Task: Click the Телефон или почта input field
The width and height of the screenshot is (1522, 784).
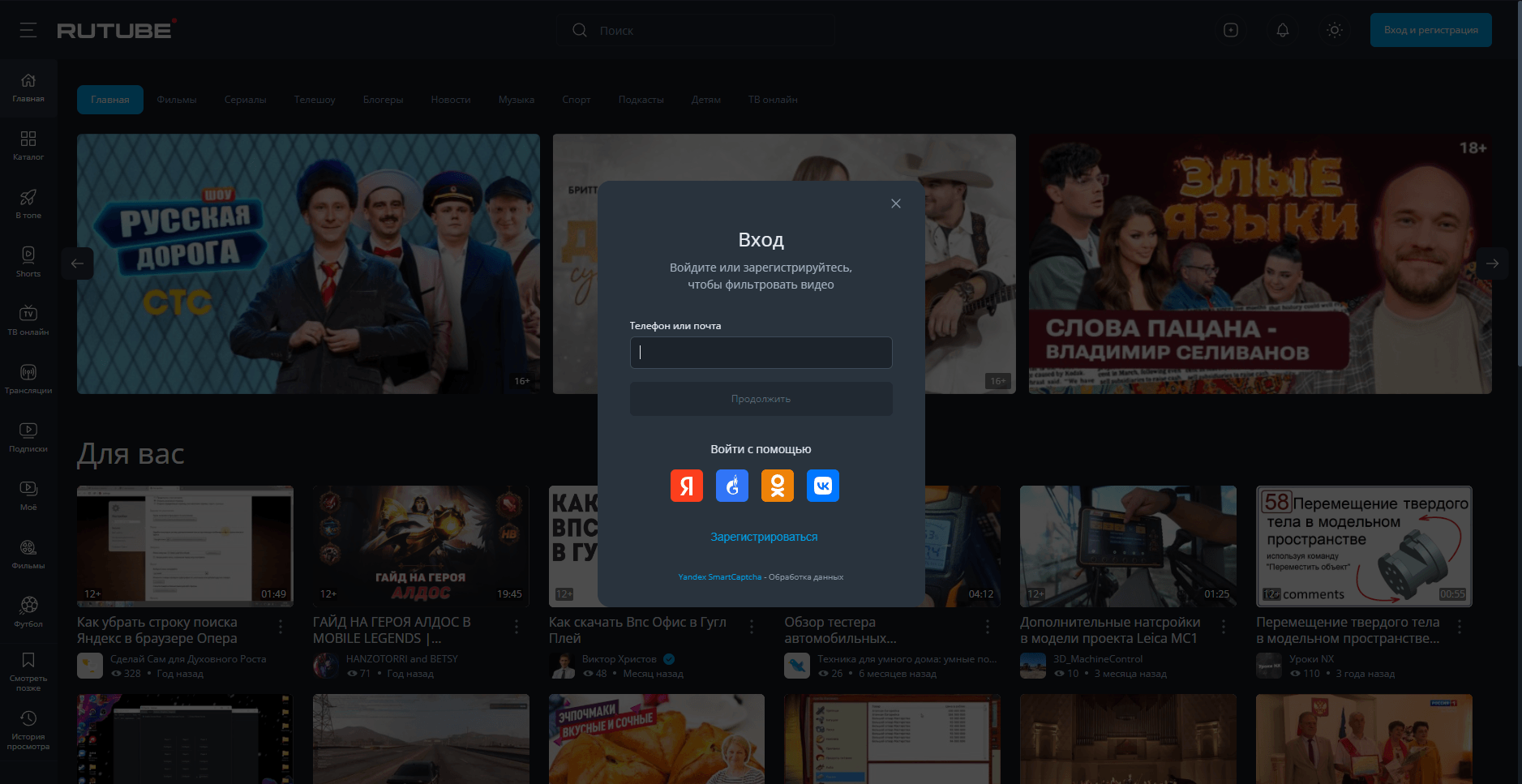Action: 761,353
